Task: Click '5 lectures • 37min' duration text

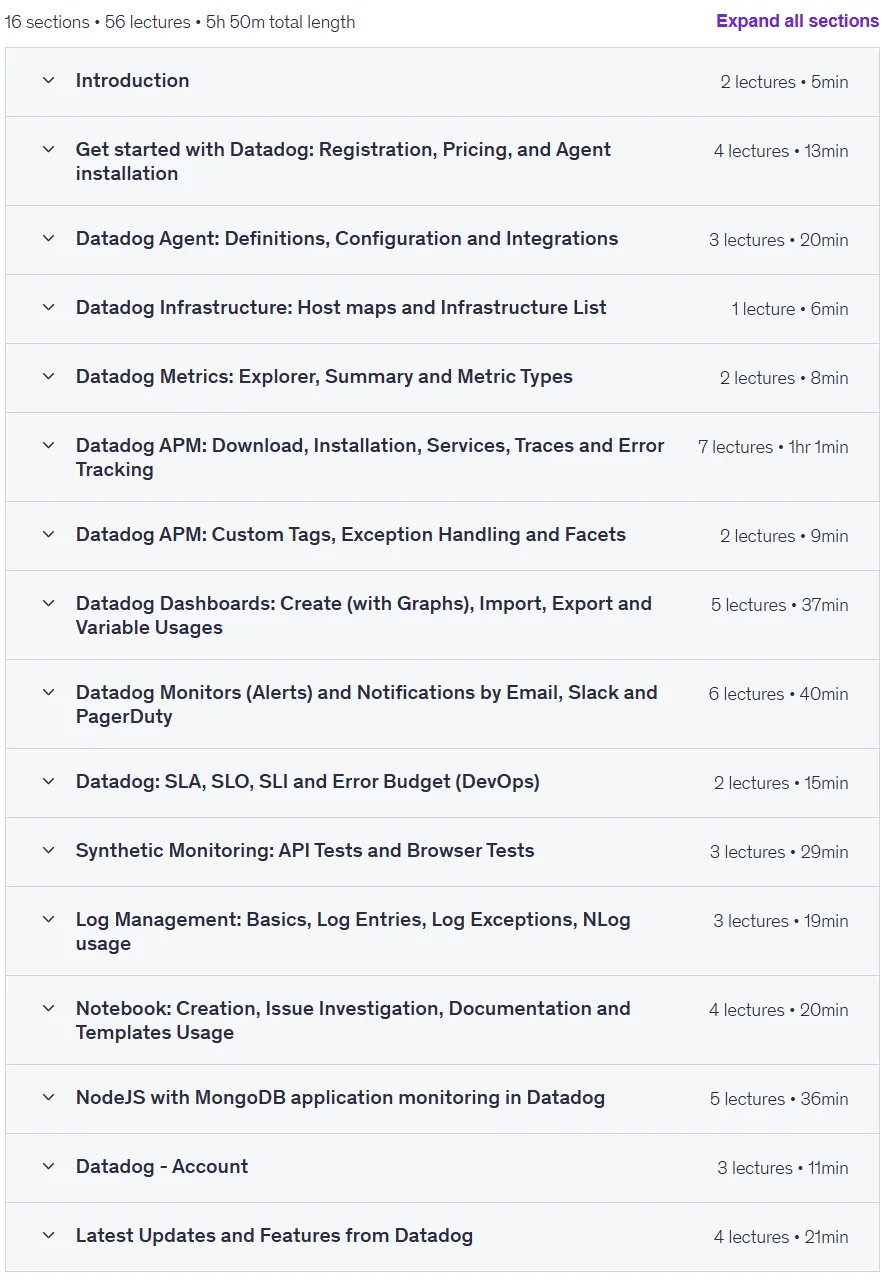Action: coord(780,605)
